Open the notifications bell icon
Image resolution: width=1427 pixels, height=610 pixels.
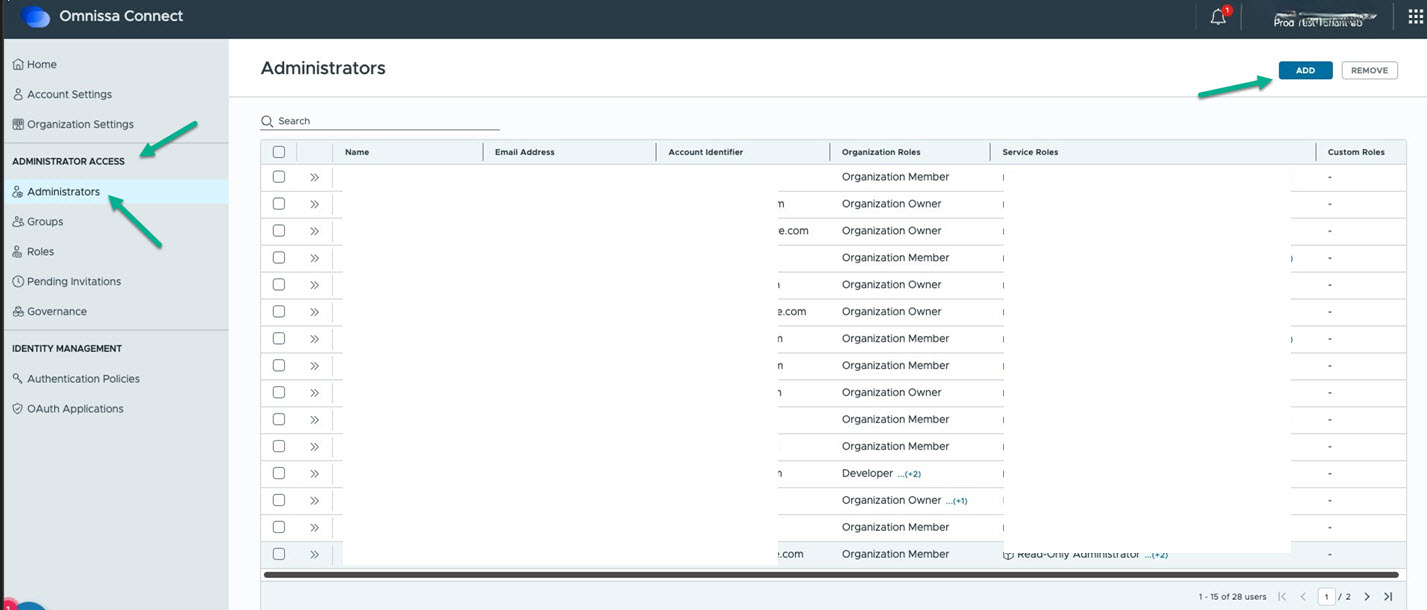click(x=1218, y=17)
